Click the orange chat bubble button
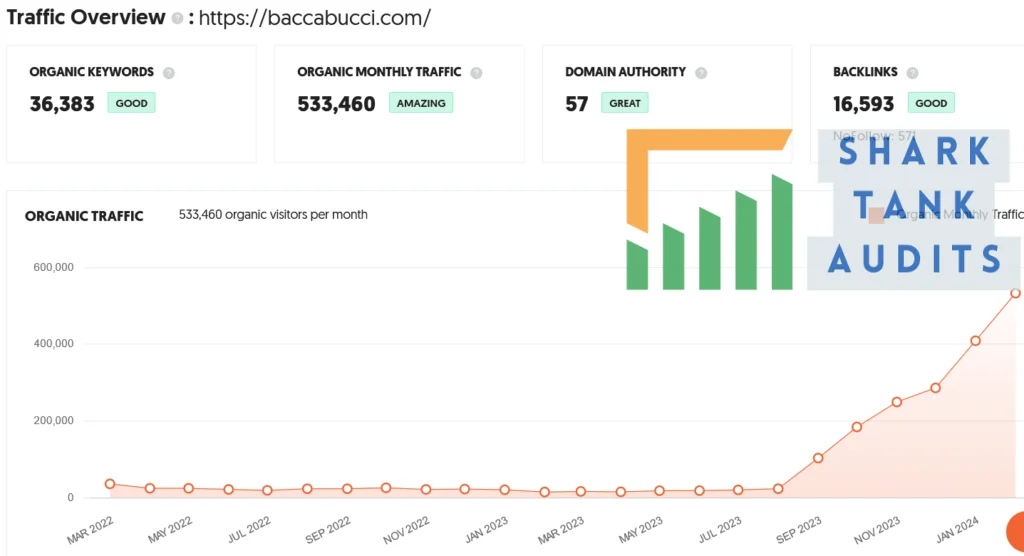The image size is (1024, 556). (x=1016, y=532)
